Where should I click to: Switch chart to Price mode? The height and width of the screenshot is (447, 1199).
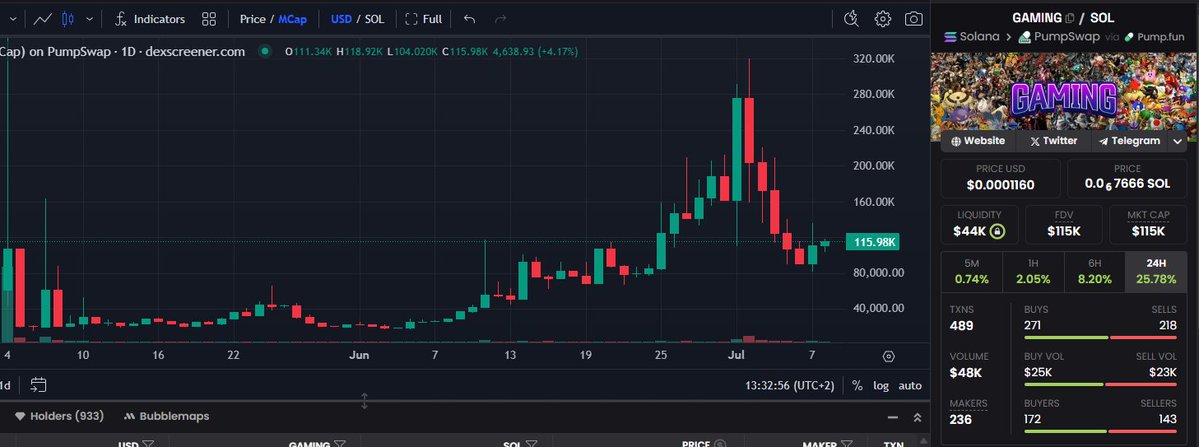[252, 19]
